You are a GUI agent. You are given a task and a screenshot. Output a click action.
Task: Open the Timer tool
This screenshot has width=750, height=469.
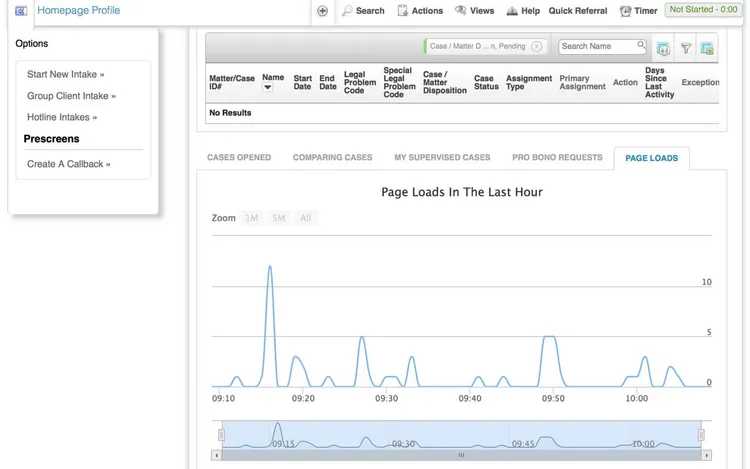pos(638,11)
